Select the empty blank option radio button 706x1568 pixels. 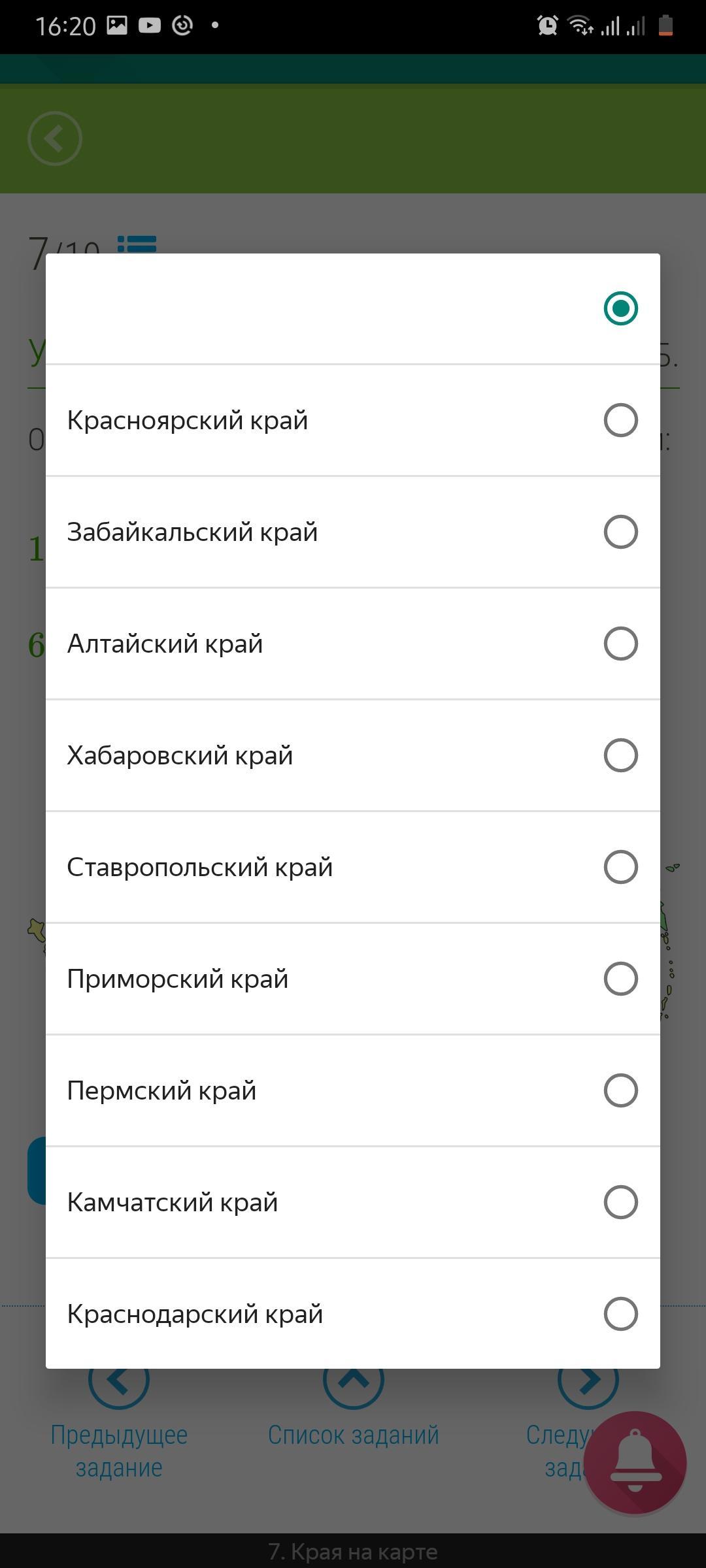point(620,308)
